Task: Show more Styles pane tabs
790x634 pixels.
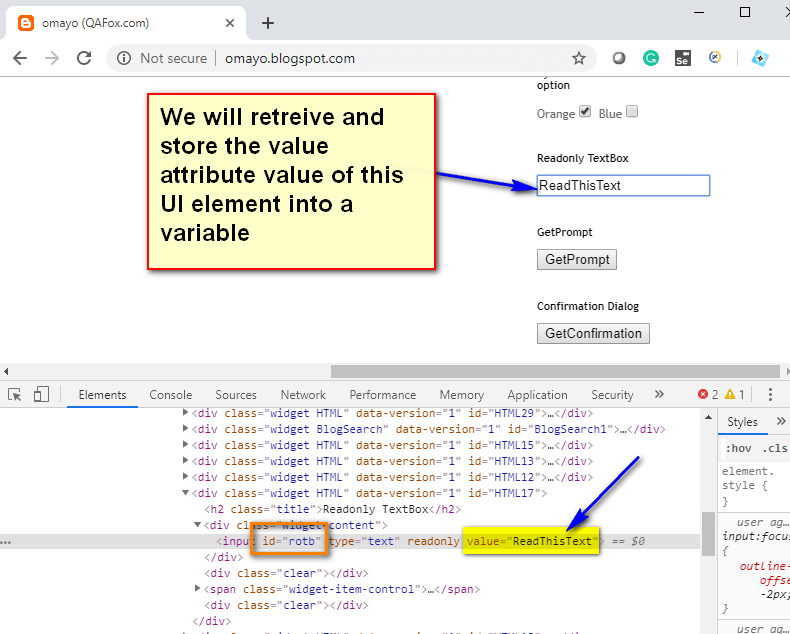Action: click(781, 421)
